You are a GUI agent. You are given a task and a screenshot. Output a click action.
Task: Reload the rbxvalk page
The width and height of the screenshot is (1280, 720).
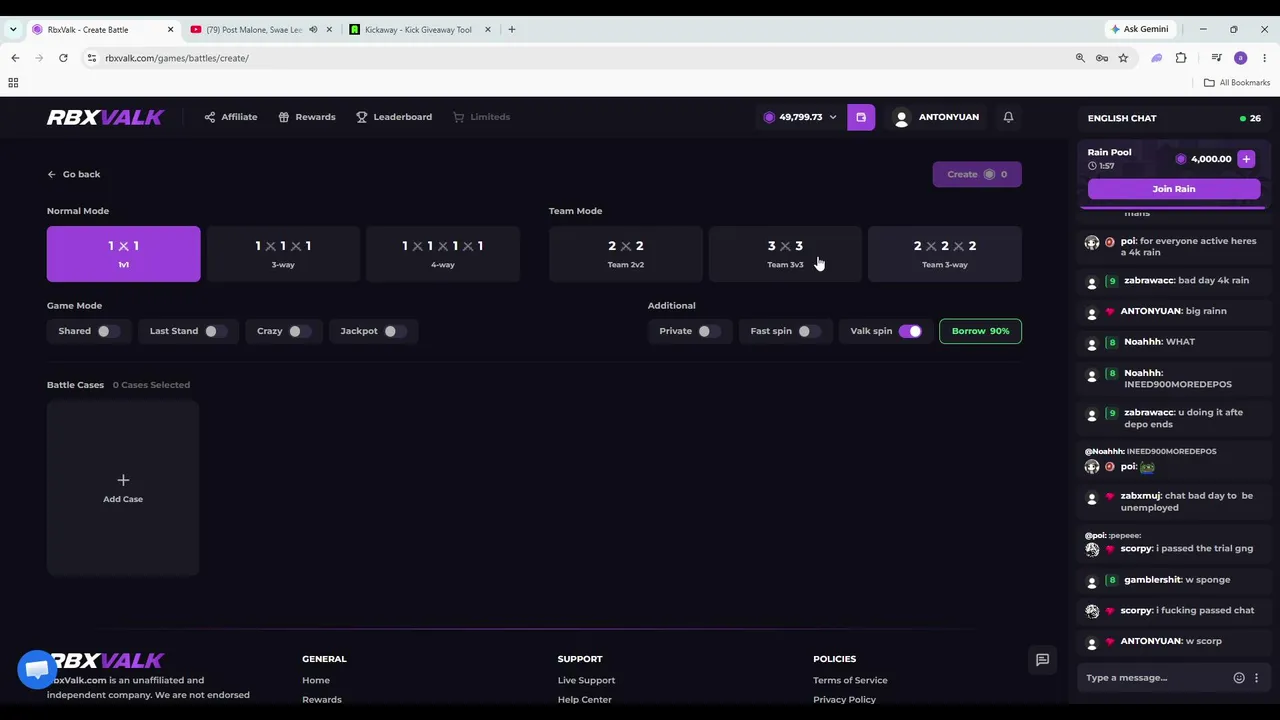63,58
